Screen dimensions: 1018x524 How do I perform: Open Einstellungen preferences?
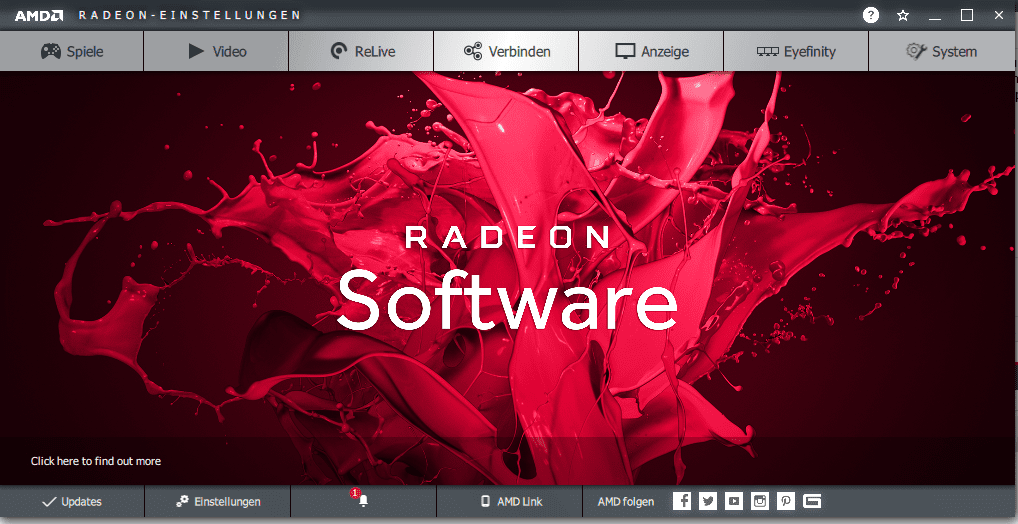click(217, 501)
